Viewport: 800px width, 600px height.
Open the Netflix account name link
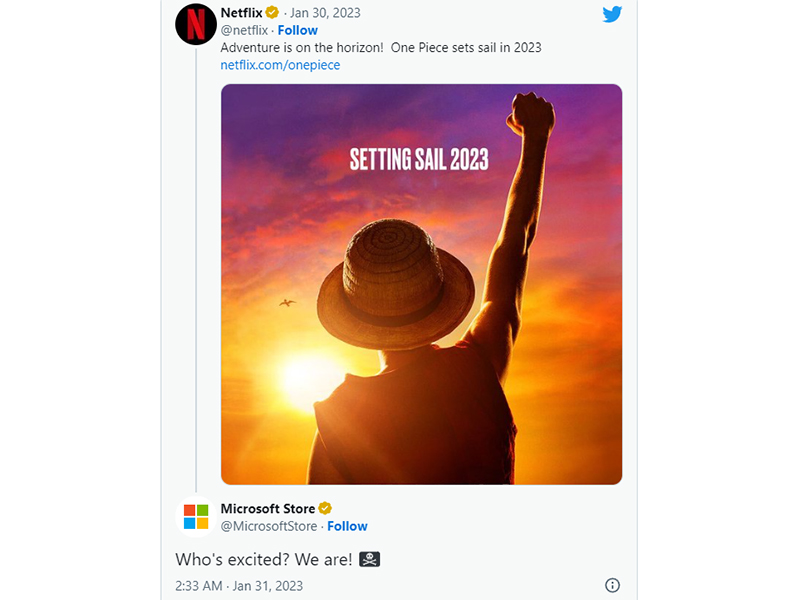[241, 13]
